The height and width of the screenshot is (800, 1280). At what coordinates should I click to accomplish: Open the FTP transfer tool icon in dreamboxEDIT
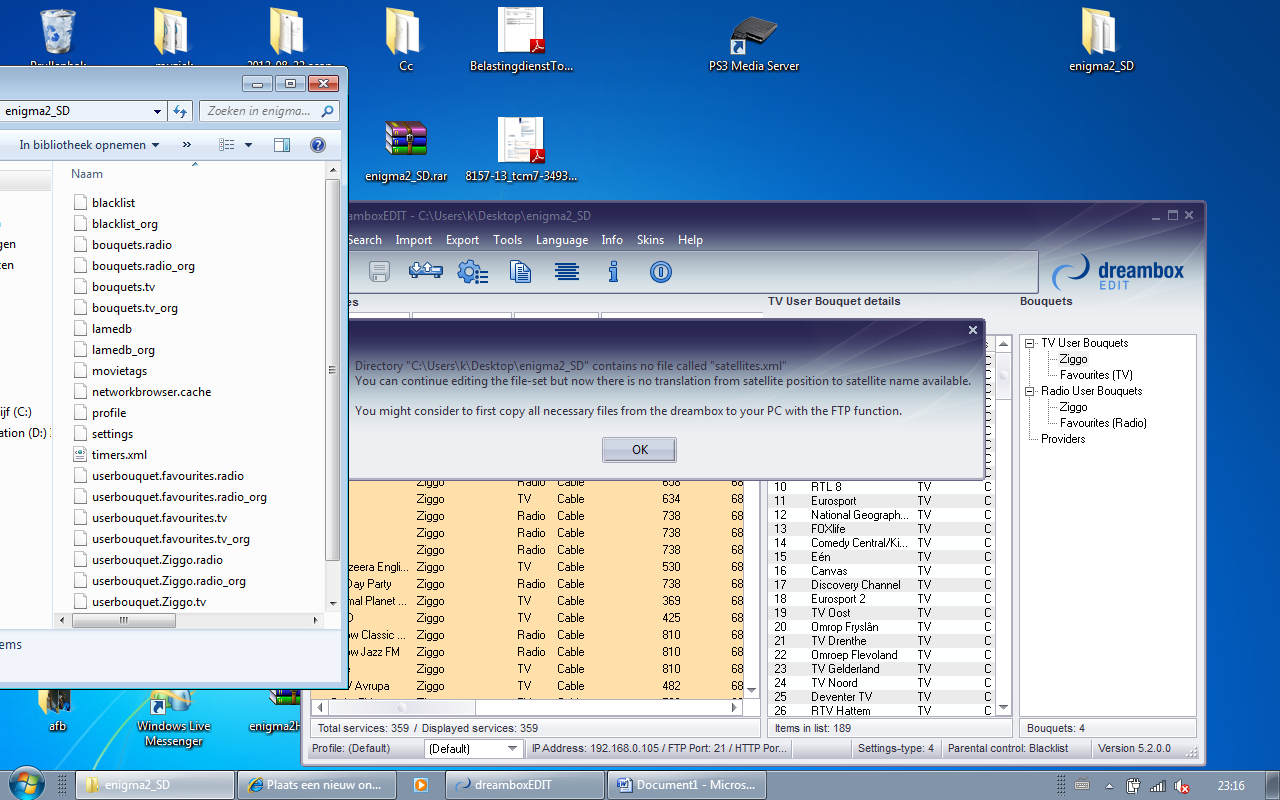pos(426,271)
